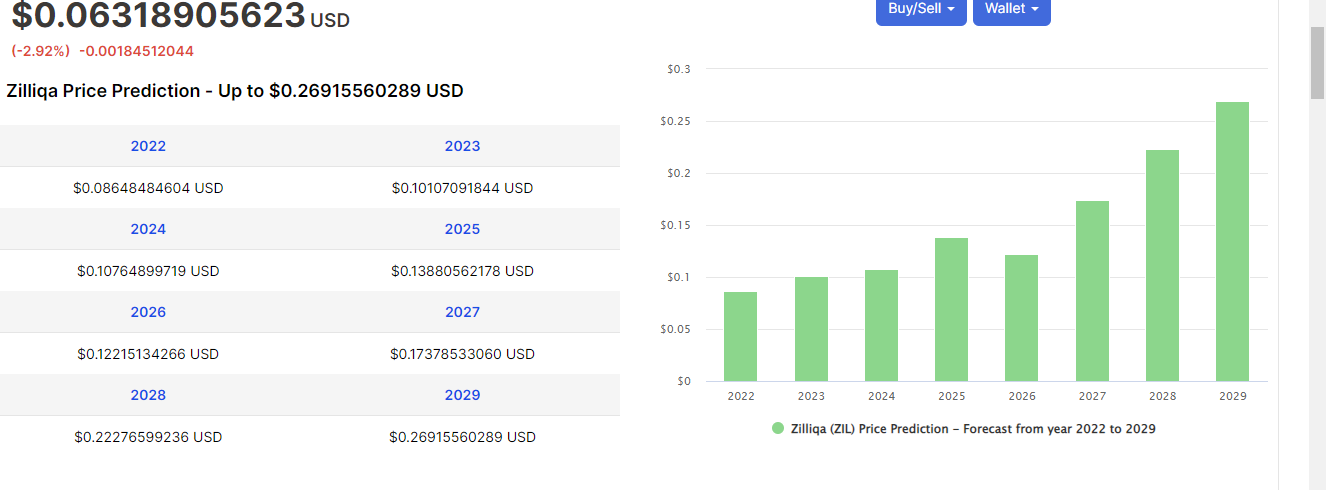Open the 2026 link in the prediction table
This screenshot has height=490, width=1326.
point(148,312)
